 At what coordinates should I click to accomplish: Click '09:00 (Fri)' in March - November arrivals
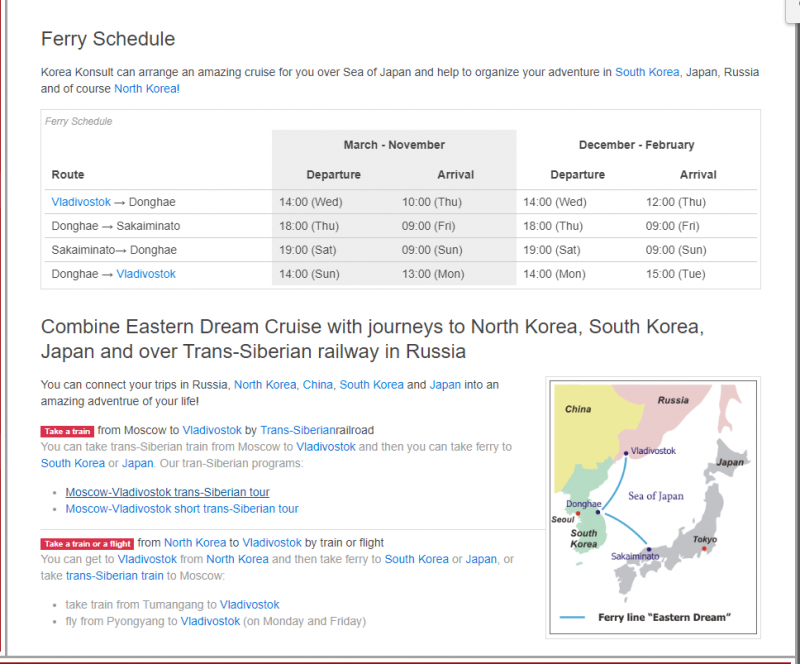coord(428,226)
